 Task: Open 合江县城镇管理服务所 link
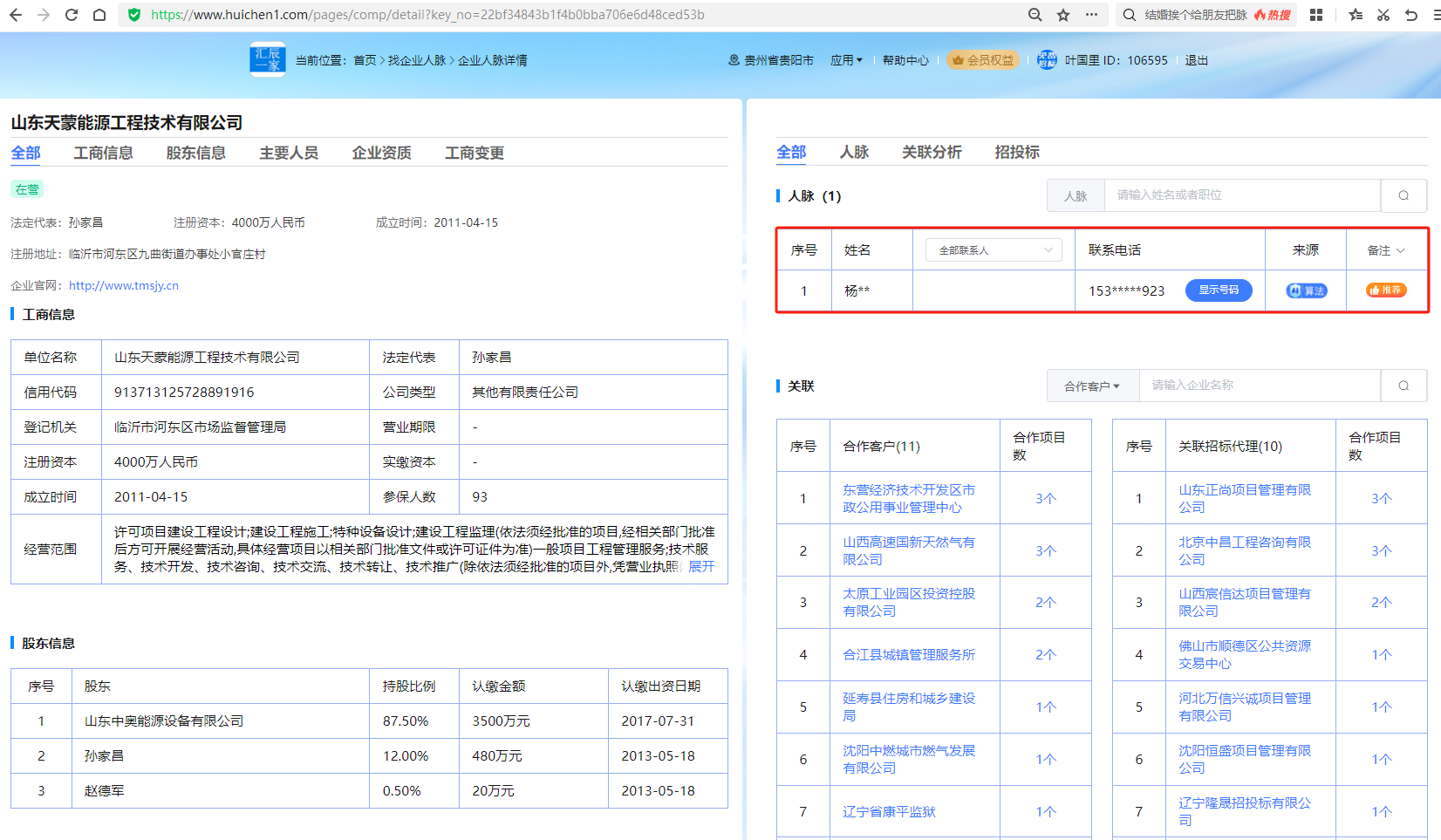pyautogui.click(x=909, y=654)
